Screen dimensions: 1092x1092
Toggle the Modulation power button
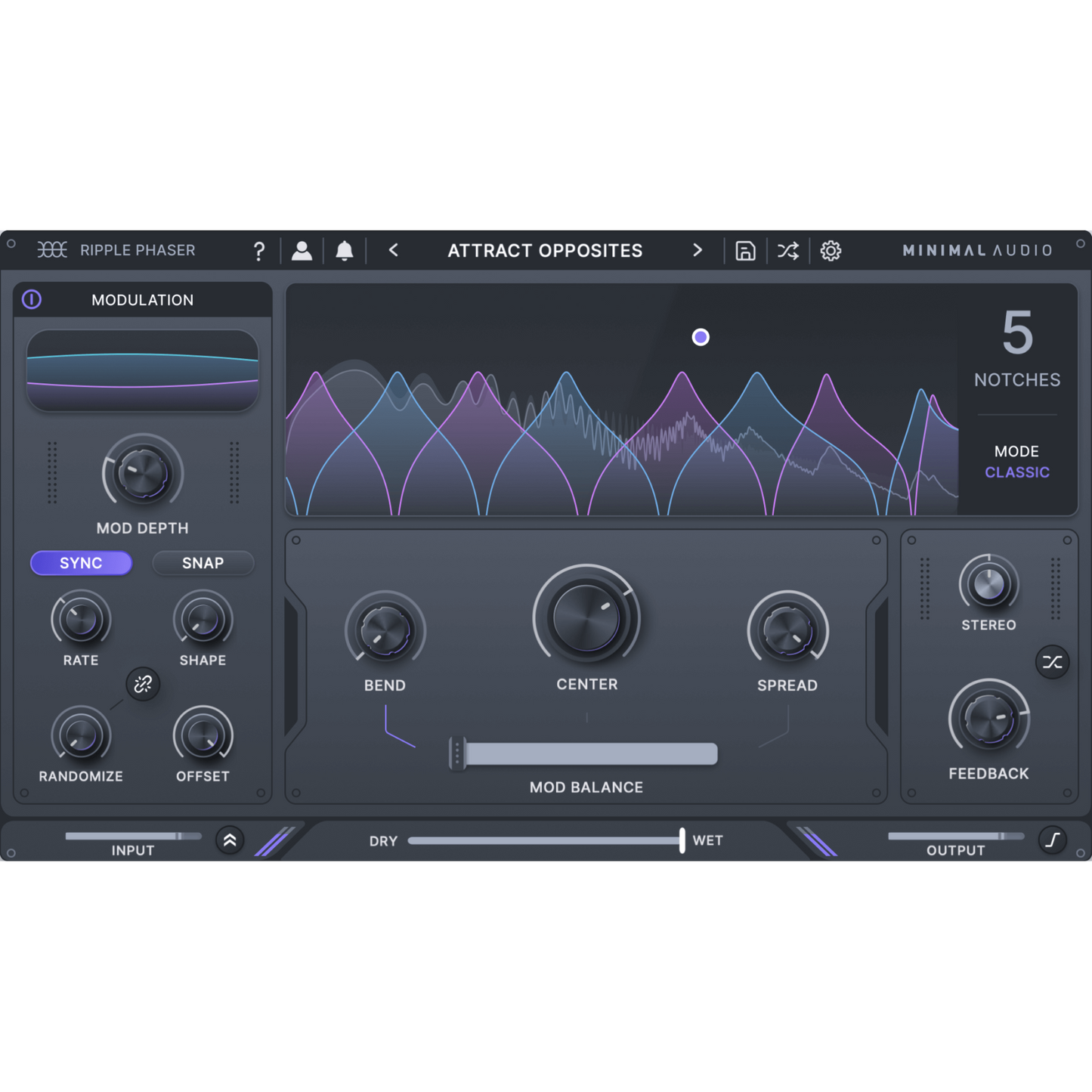32,300
